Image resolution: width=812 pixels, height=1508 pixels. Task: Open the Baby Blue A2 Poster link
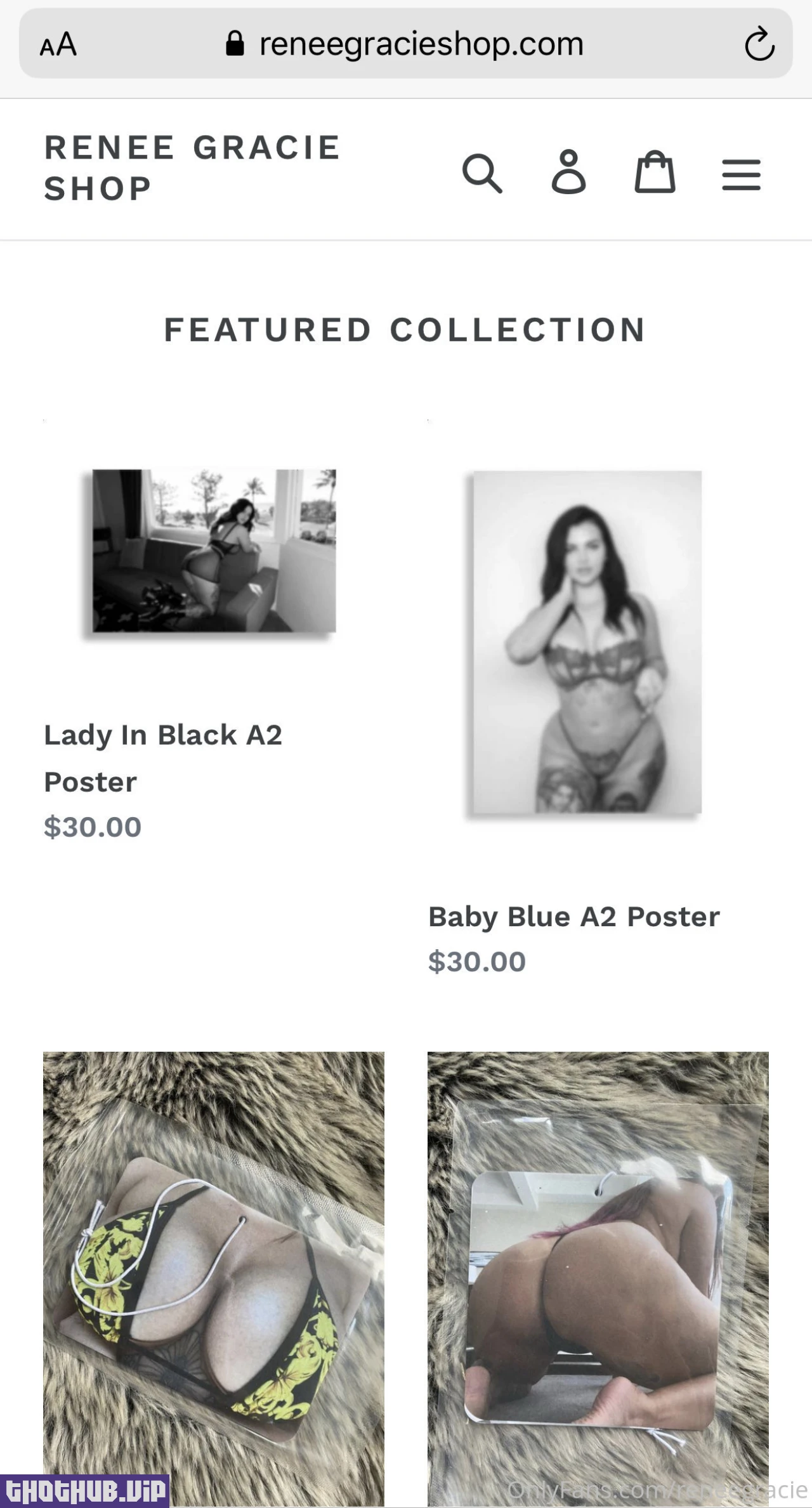click(x=574, y=916)
